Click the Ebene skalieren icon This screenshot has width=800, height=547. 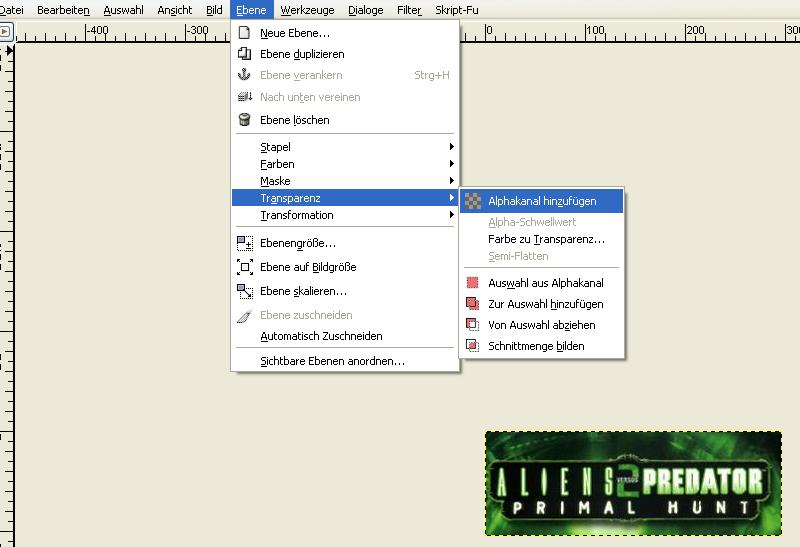coord(244,291)
